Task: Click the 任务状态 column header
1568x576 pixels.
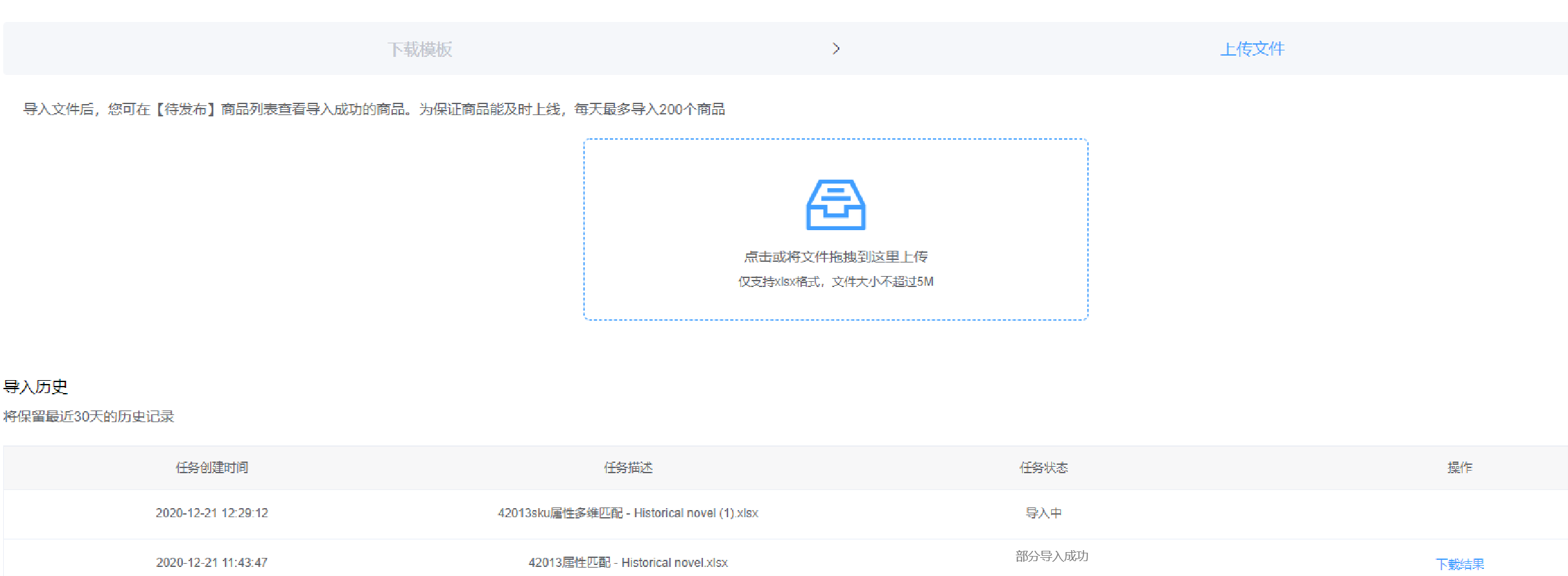Action: point(1043,467)
